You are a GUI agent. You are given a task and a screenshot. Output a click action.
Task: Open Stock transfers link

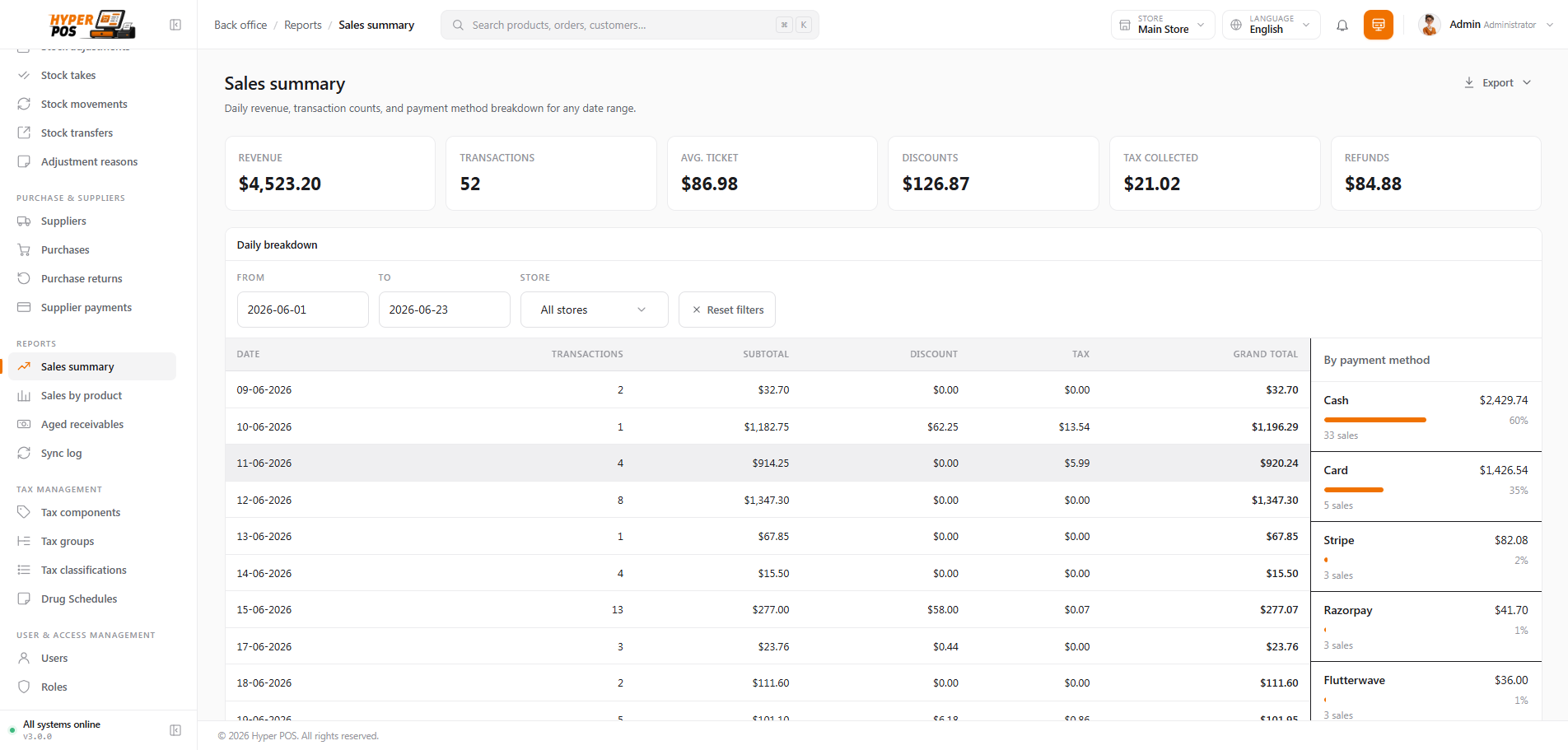tap(92, 133)
